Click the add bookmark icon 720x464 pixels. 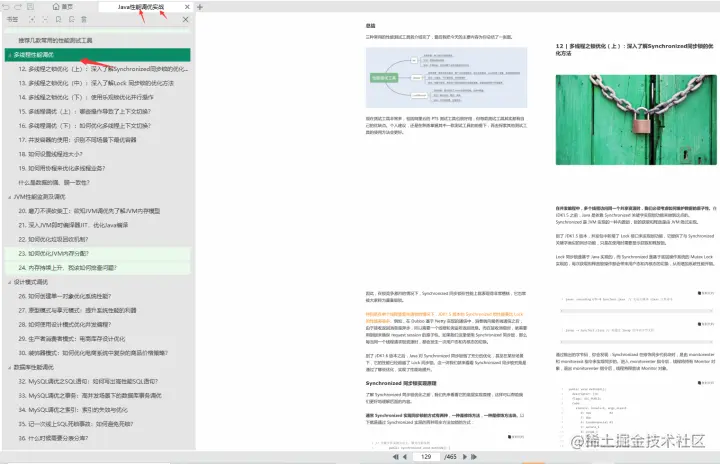pos(58,19)
